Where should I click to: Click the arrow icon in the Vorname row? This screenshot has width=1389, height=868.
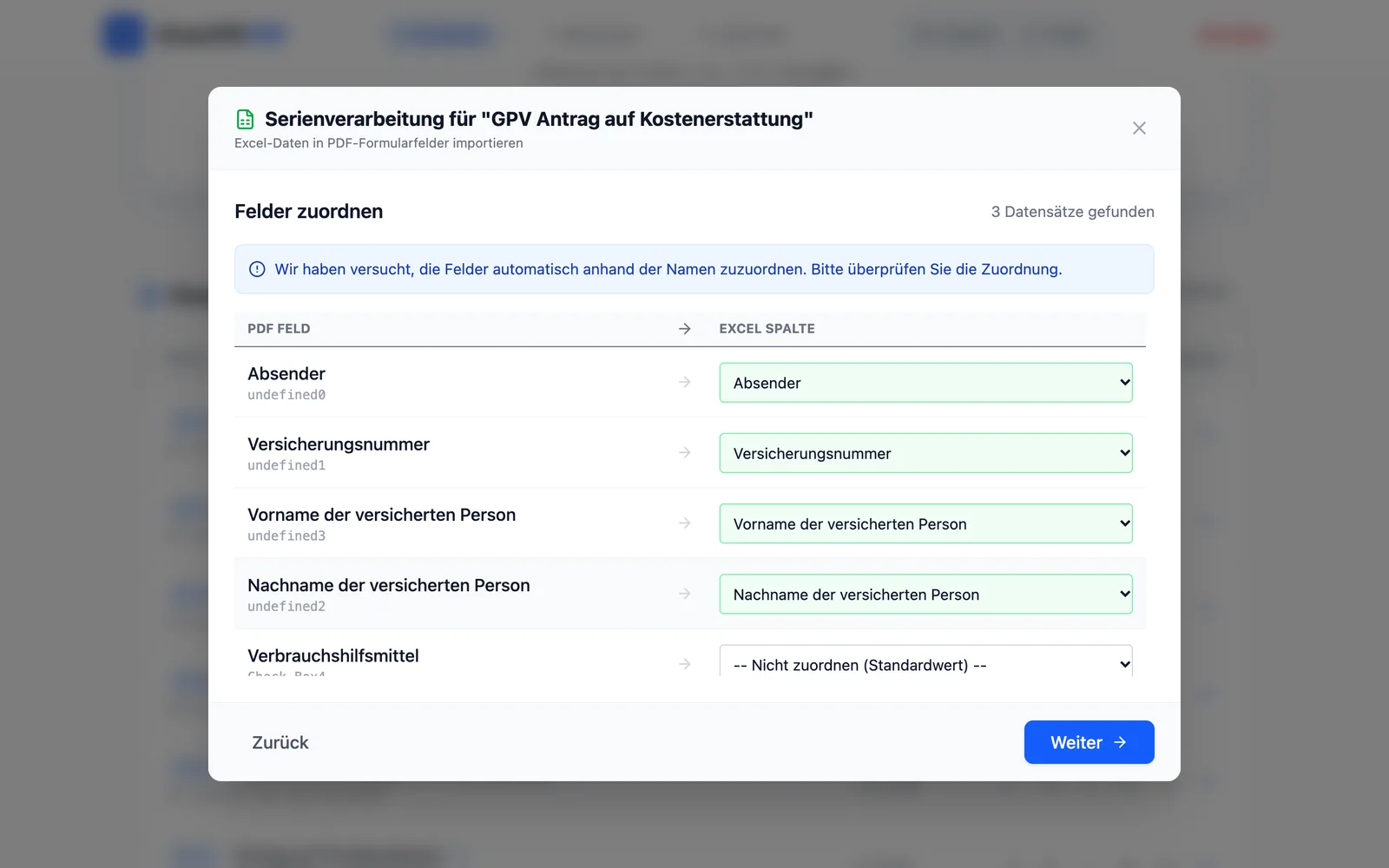tap(684, 523)
